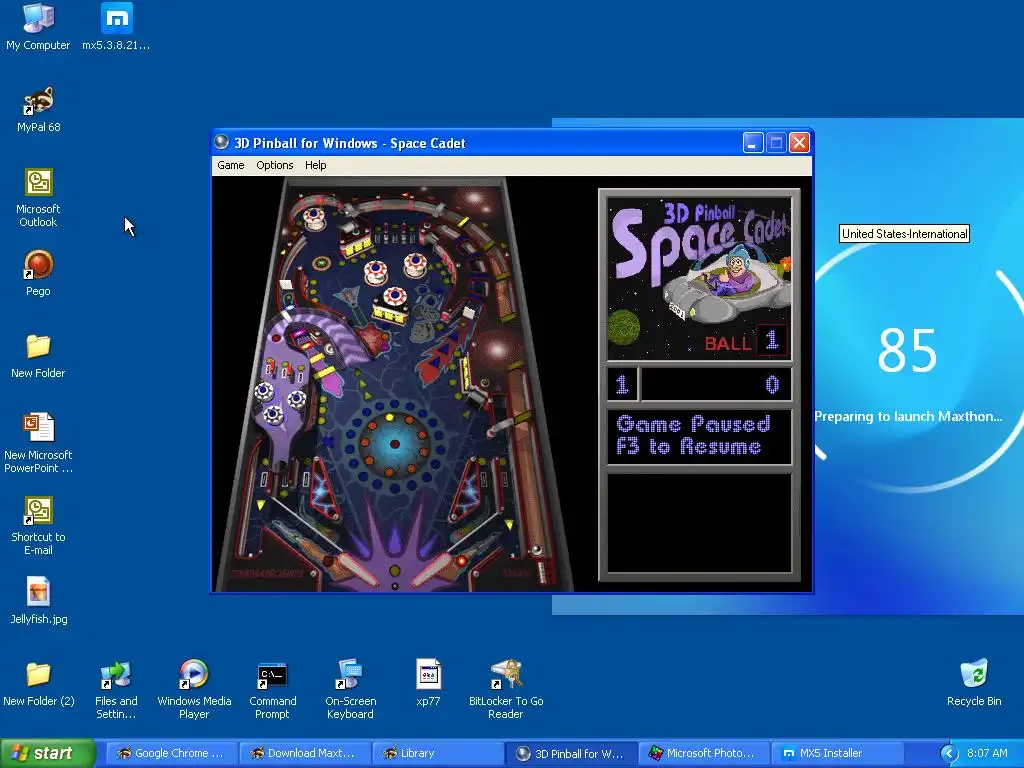Switch to Download Maxthon taskbar window
This screenshot has width=1024, height=768.
point(305,753)
